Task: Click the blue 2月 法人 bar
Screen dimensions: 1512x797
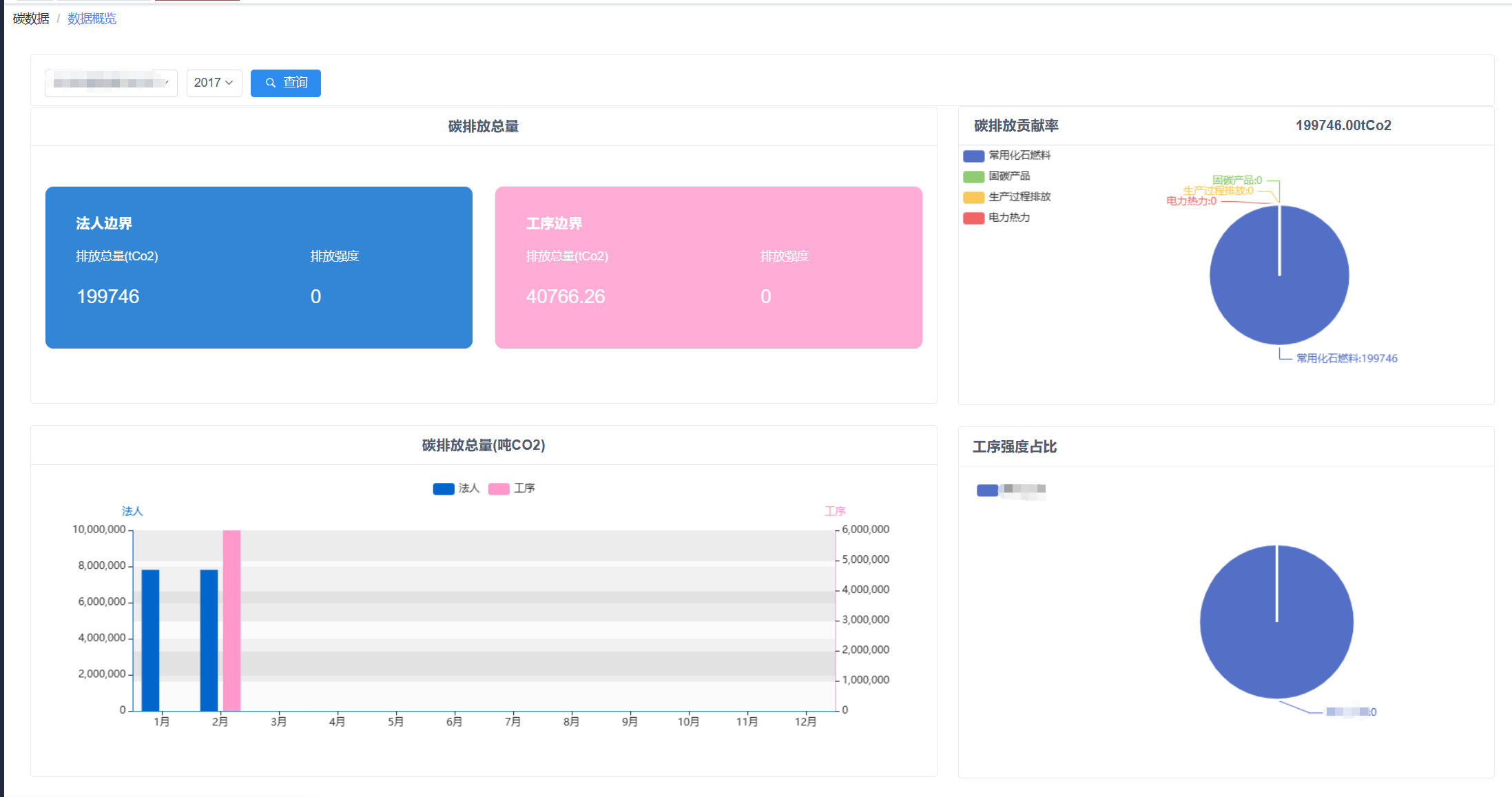Action: click(x=209, y=640)
